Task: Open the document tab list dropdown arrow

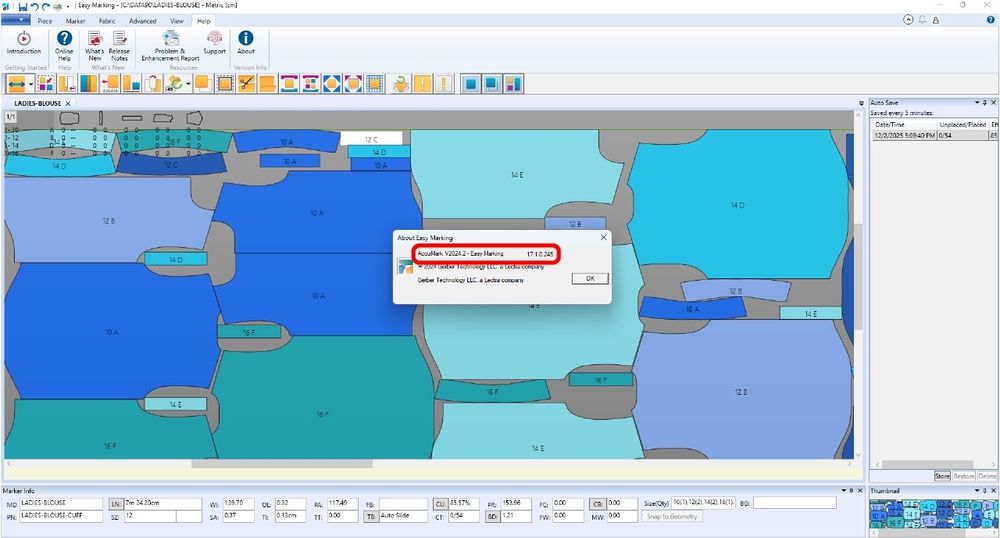Action: pyautogui.click(x=862, y=103)
